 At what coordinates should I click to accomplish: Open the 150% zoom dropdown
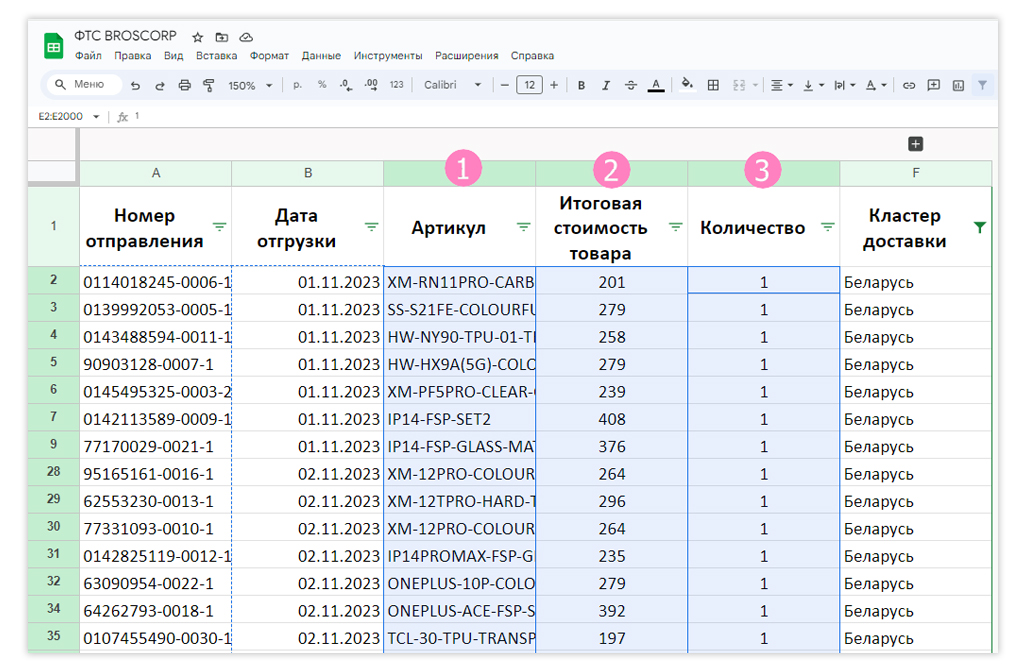[250, 86]
